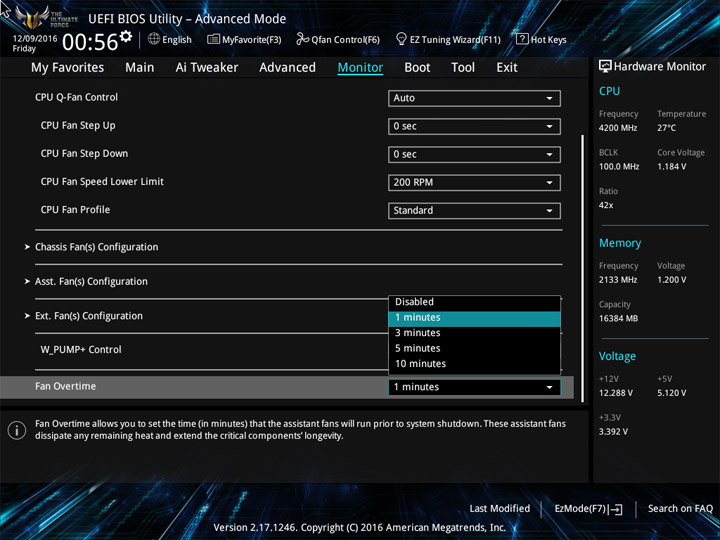
Task: Click CPU temperature 27°C value
Action: coord(667,128)
